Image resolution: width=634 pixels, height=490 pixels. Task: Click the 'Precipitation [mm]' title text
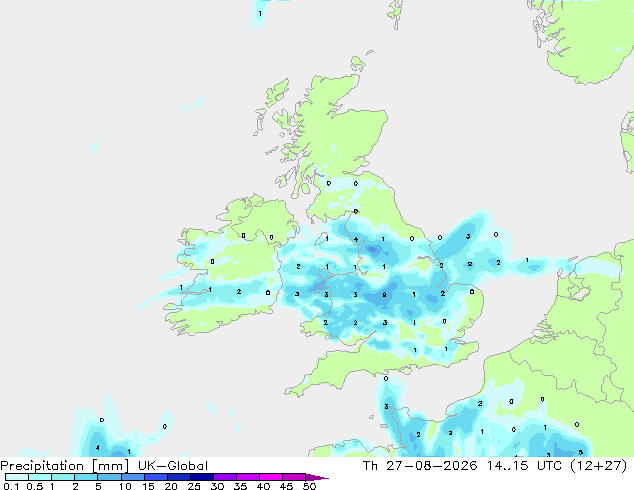pyautogui.click(x=65, y=466)
